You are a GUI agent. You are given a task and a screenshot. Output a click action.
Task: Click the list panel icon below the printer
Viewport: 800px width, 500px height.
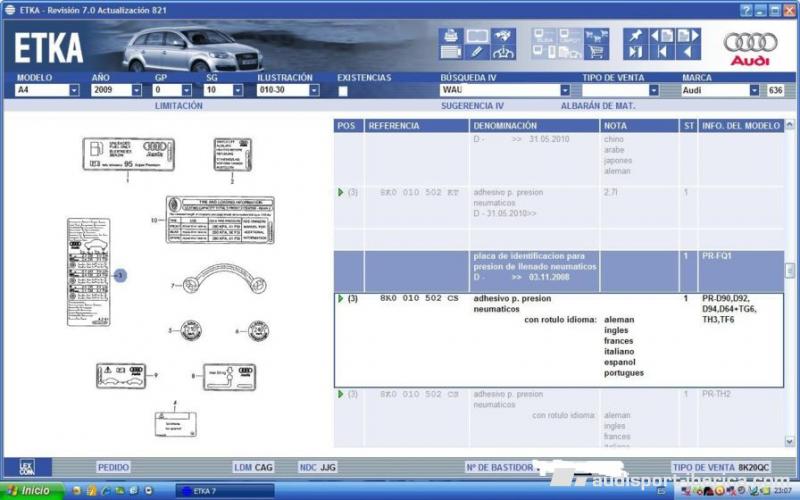(451, 52)
